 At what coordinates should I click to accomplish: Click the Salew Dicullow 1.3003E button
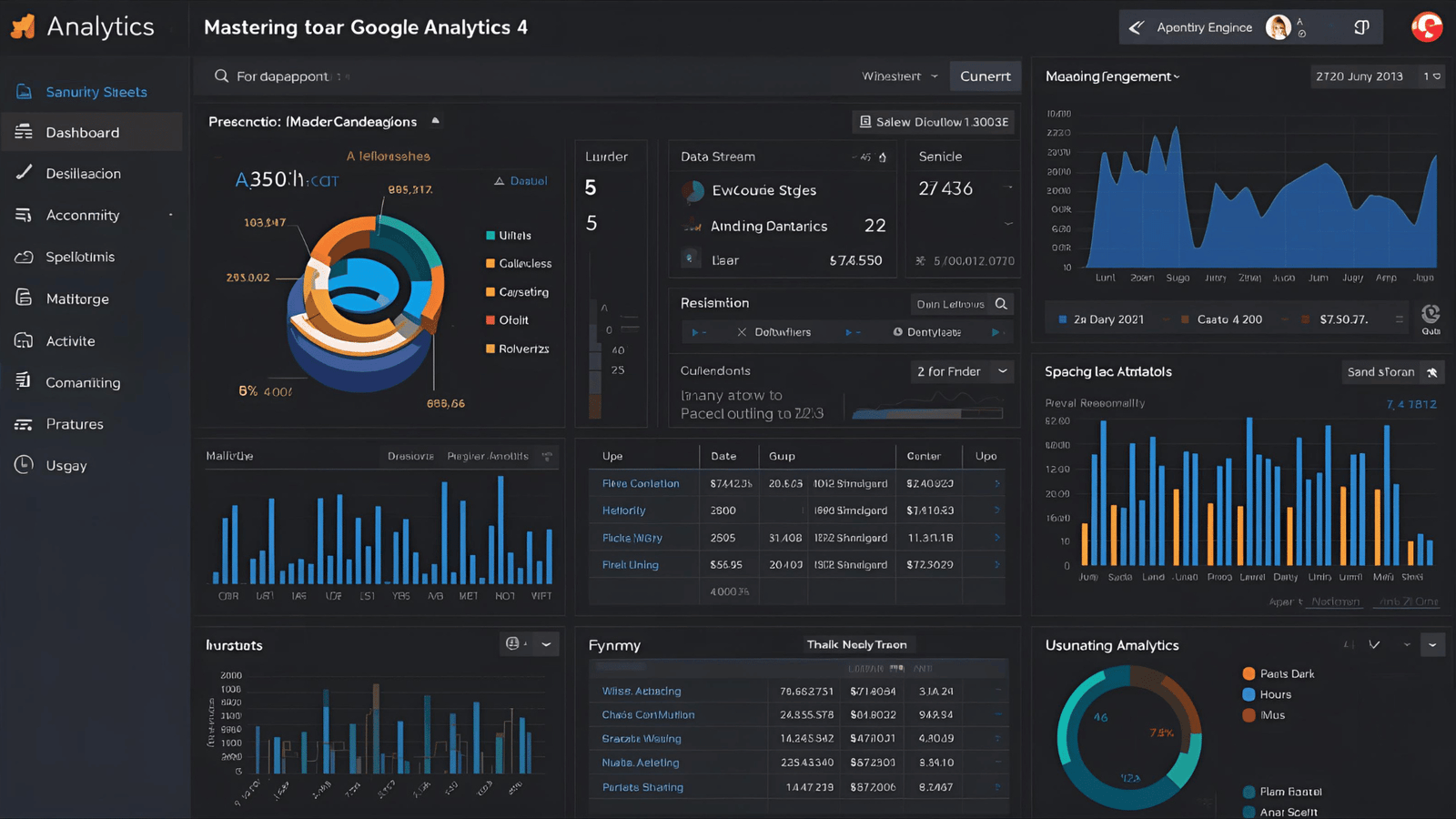(x=933, y=121)
